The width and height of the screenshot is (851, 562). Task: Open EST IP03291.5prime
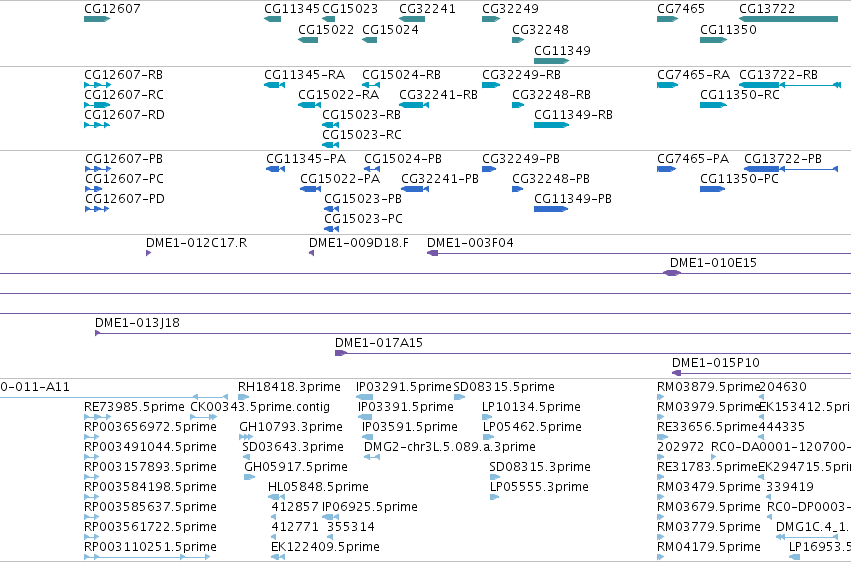404,387
